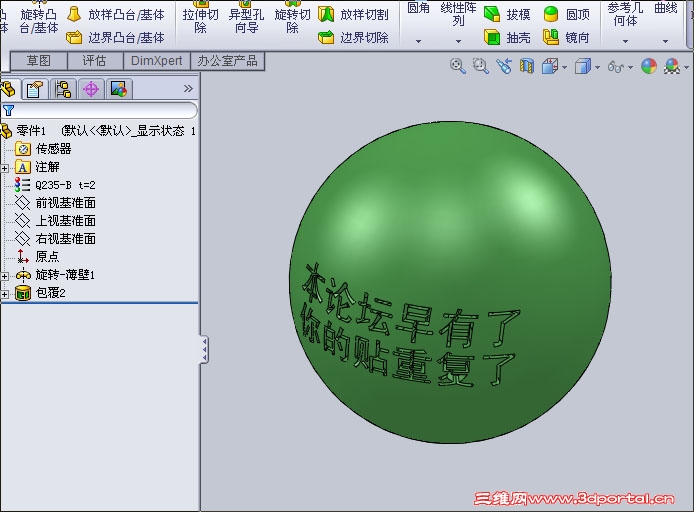Expand the Annotations (注解) tree node

4,168
